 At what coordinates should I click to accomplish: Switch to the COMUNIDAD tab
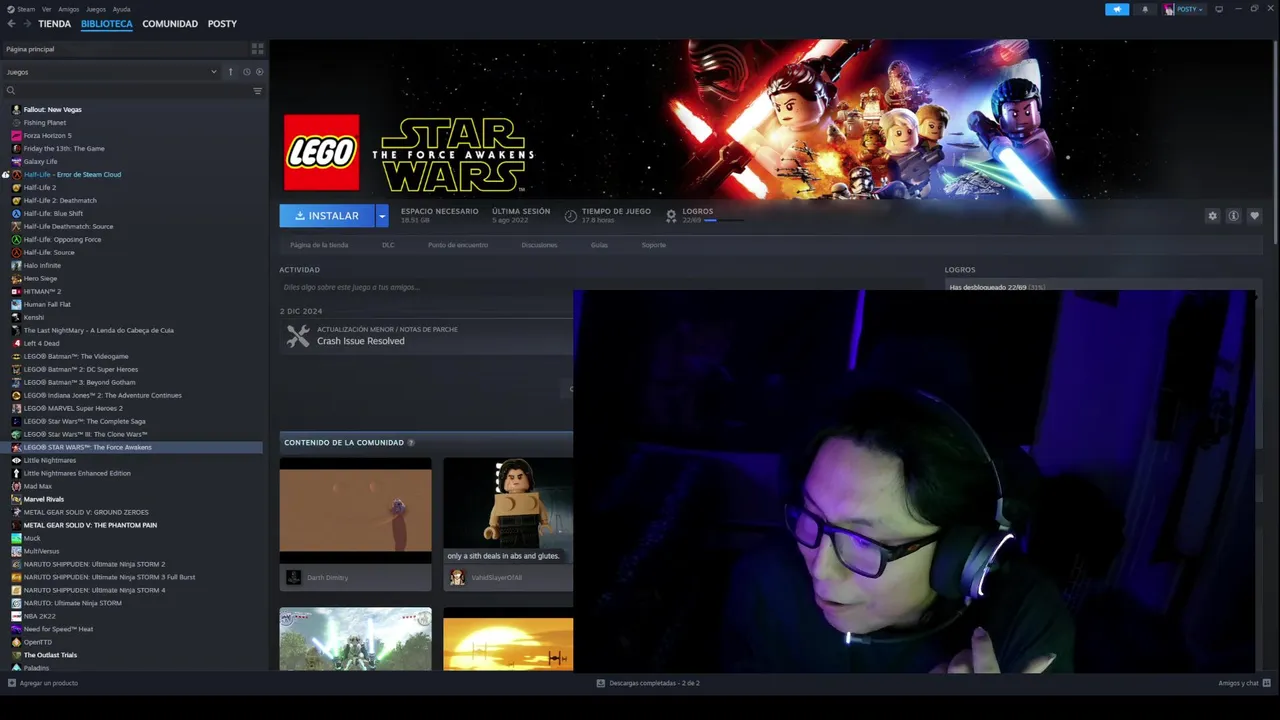[170, 24]
